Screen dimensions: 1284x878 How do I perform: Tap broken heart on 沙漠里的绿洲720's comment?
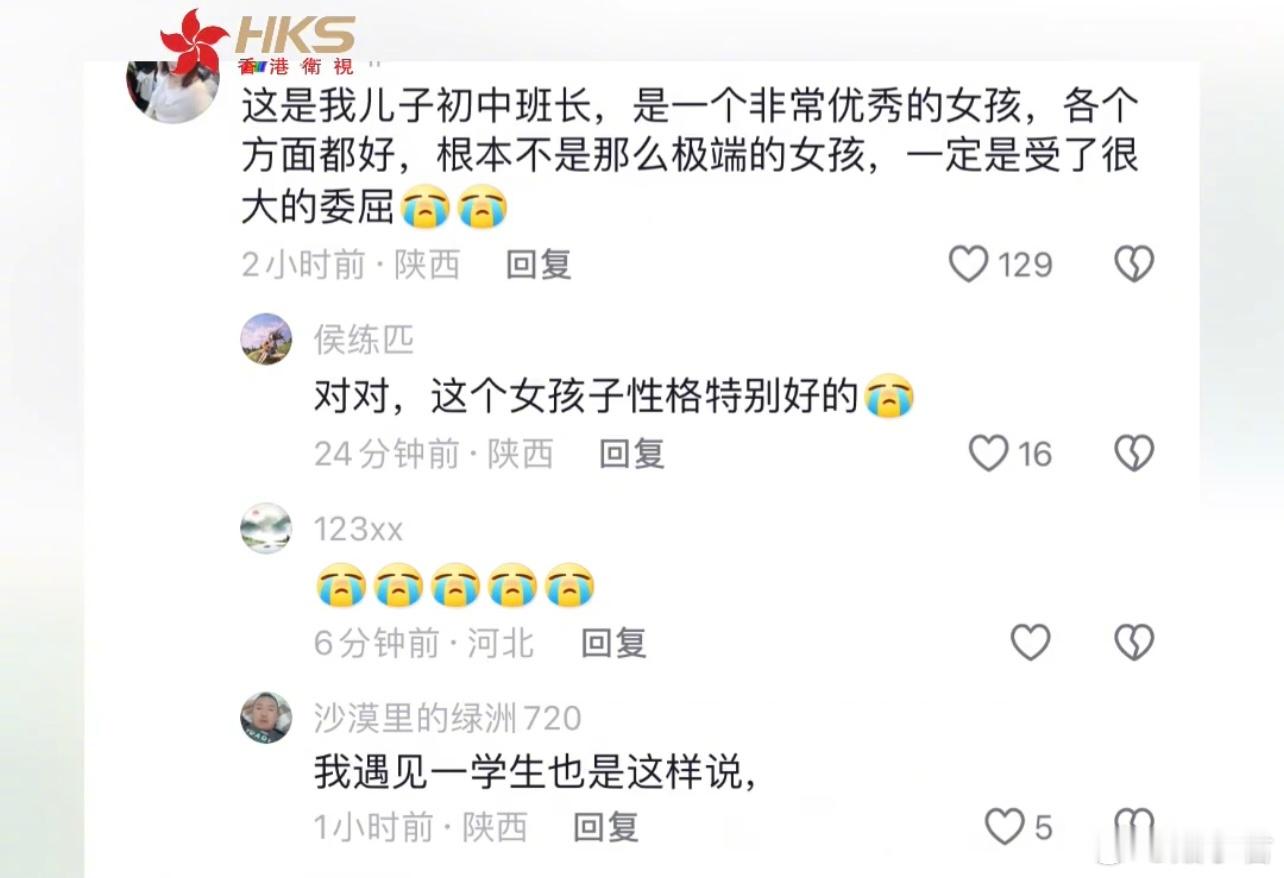coord(1134,827)
